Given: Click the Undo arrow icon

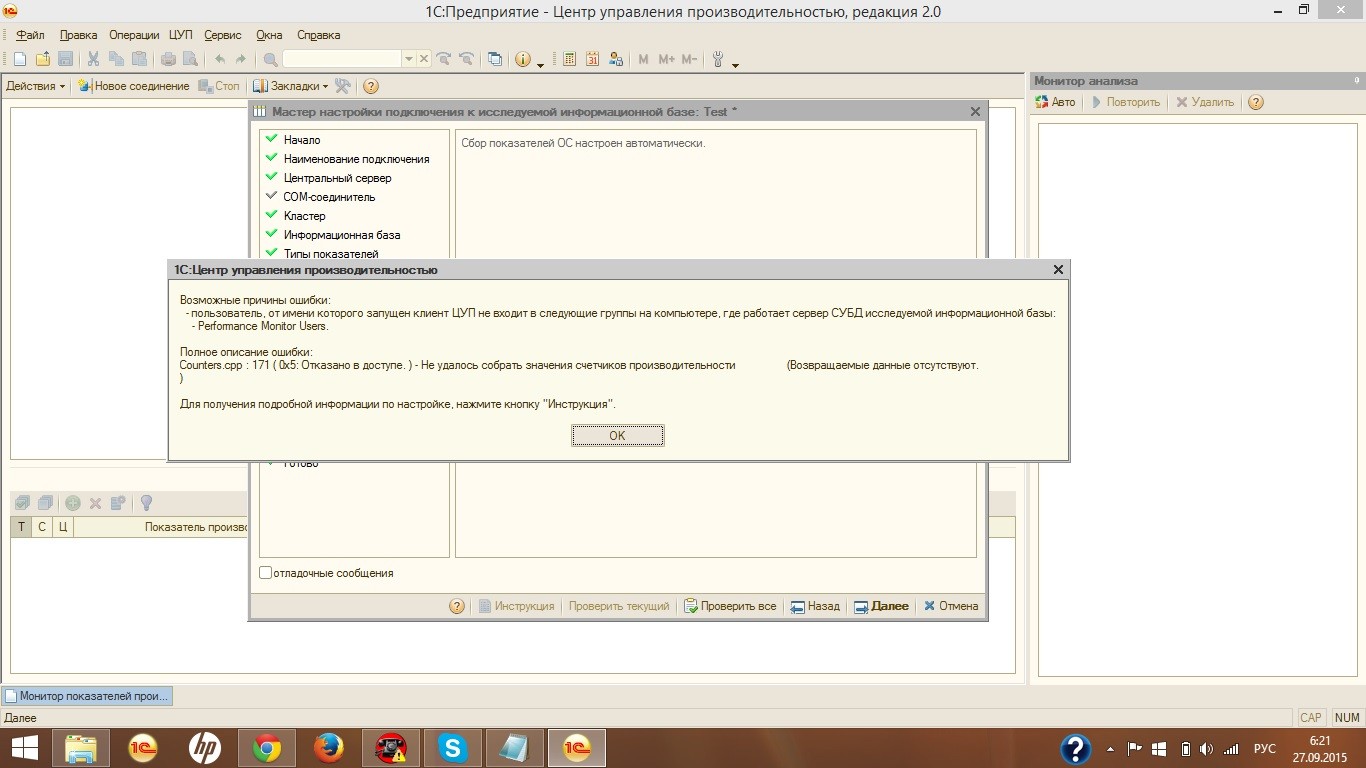Looking at the screenshot, I should point(219,59).
